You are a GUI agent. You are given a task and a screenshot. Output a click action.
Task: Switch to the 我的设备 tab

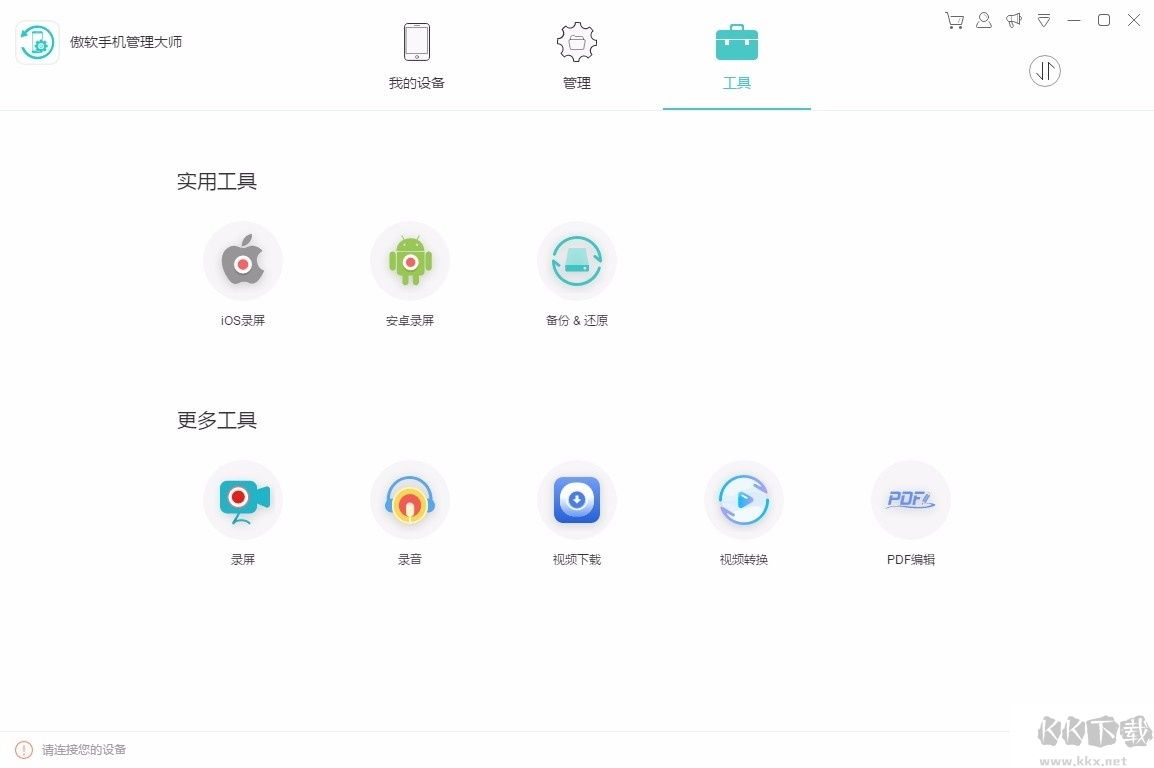(x=417, y=56)
